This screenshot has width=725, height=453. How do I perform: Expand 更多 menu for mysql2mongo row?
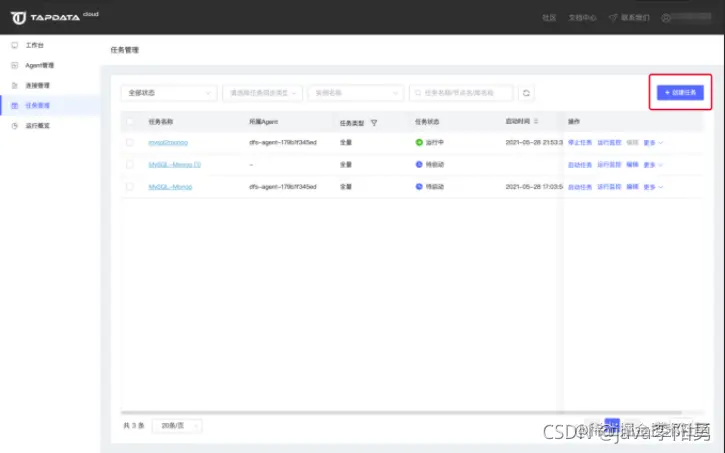[x=653, y=143]
